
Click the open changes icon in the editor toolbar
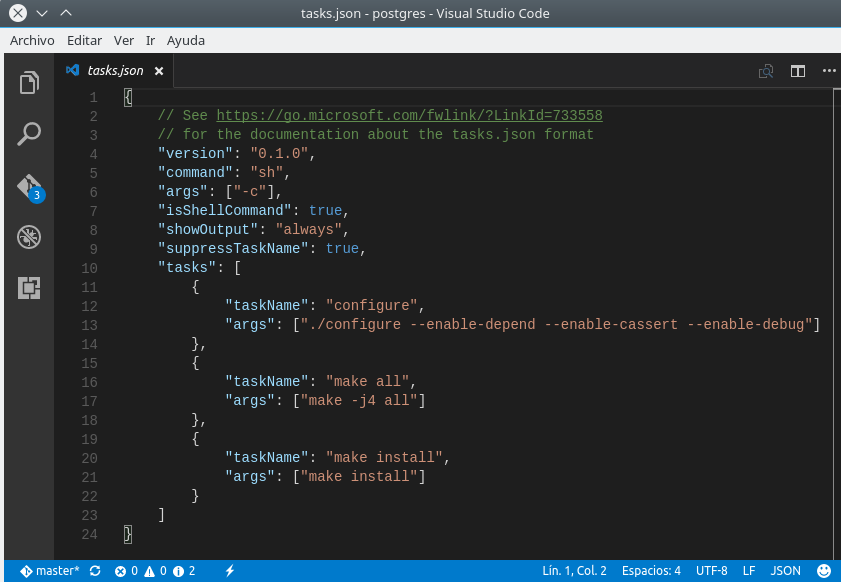click(x=766, y=71)
